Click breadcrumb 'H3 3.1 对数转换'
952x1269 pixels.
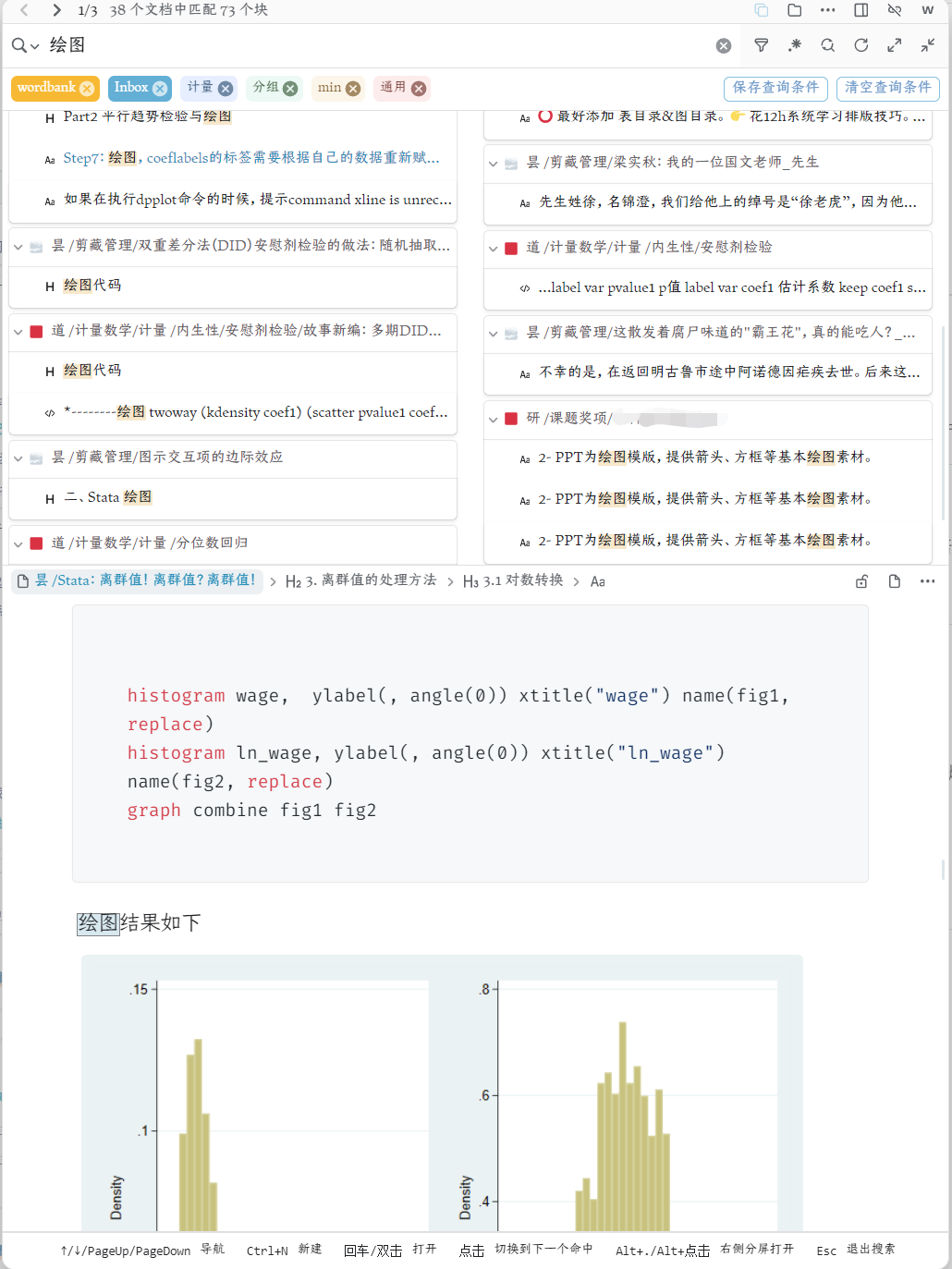[513, 580]
